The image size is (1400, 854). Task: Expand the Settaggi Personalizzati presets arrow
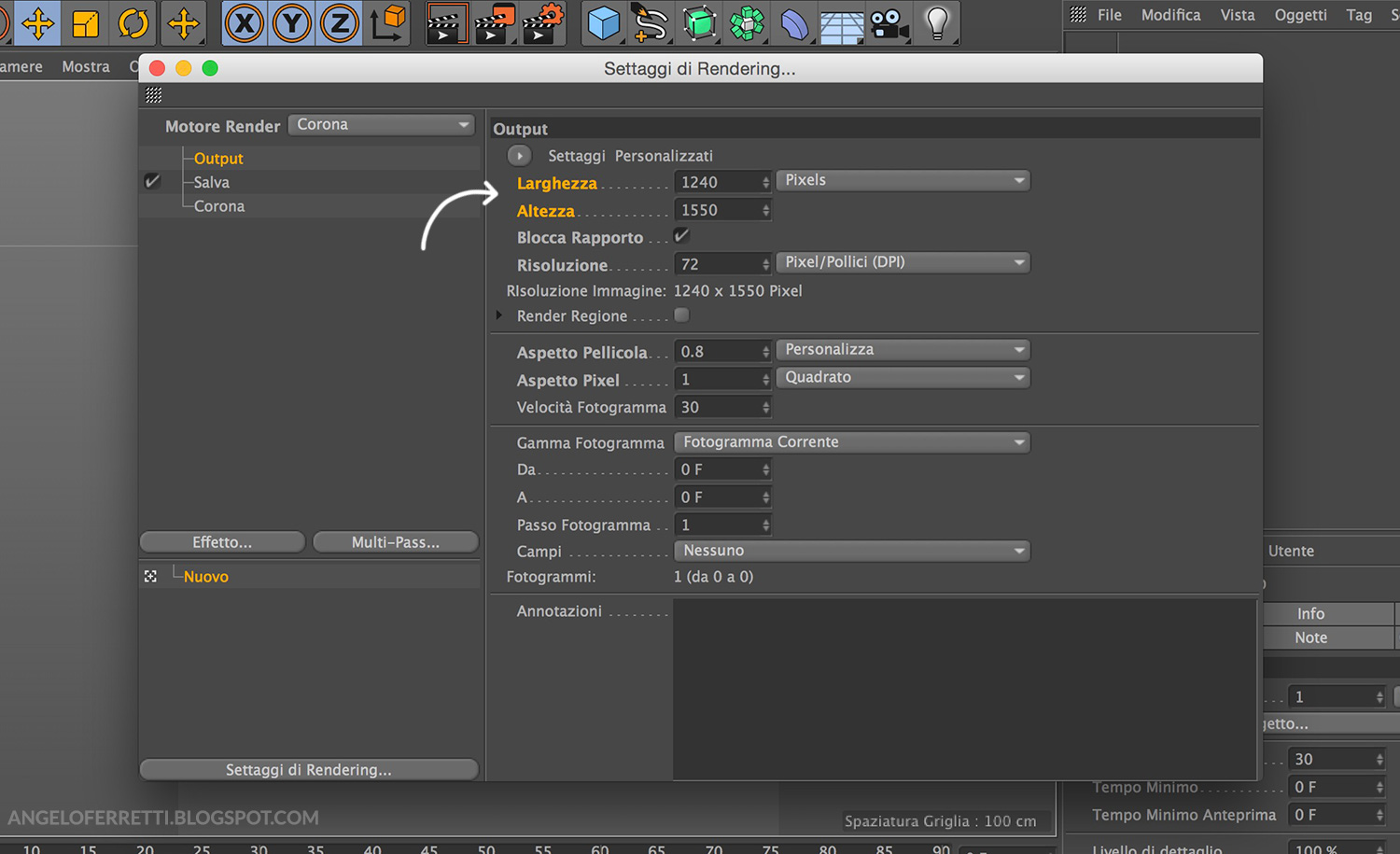click(x=520, y=156)
